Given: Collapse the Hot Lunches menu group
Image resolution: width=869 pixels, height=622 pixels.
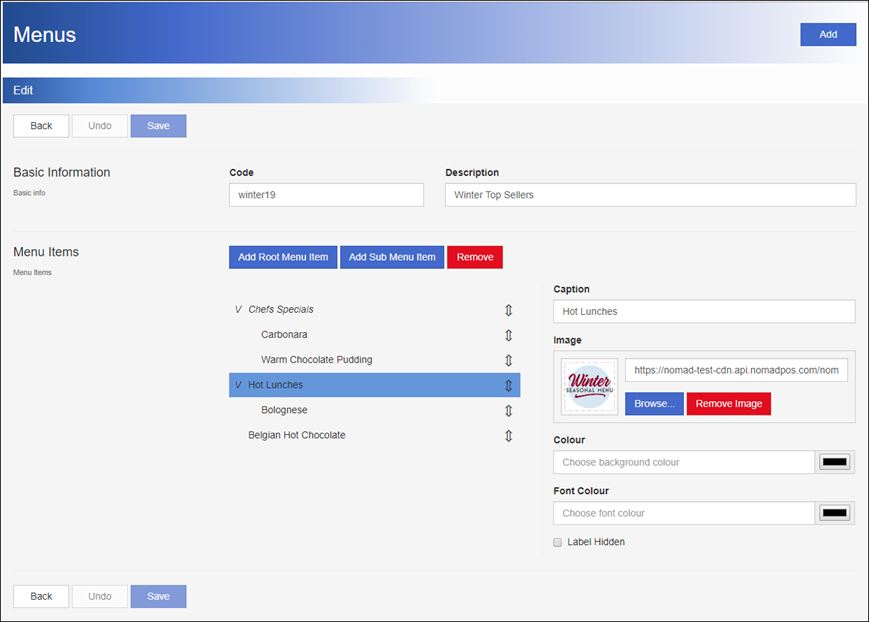Looking at the screenshot, I should pyautogui.click(x=241, y=384).
